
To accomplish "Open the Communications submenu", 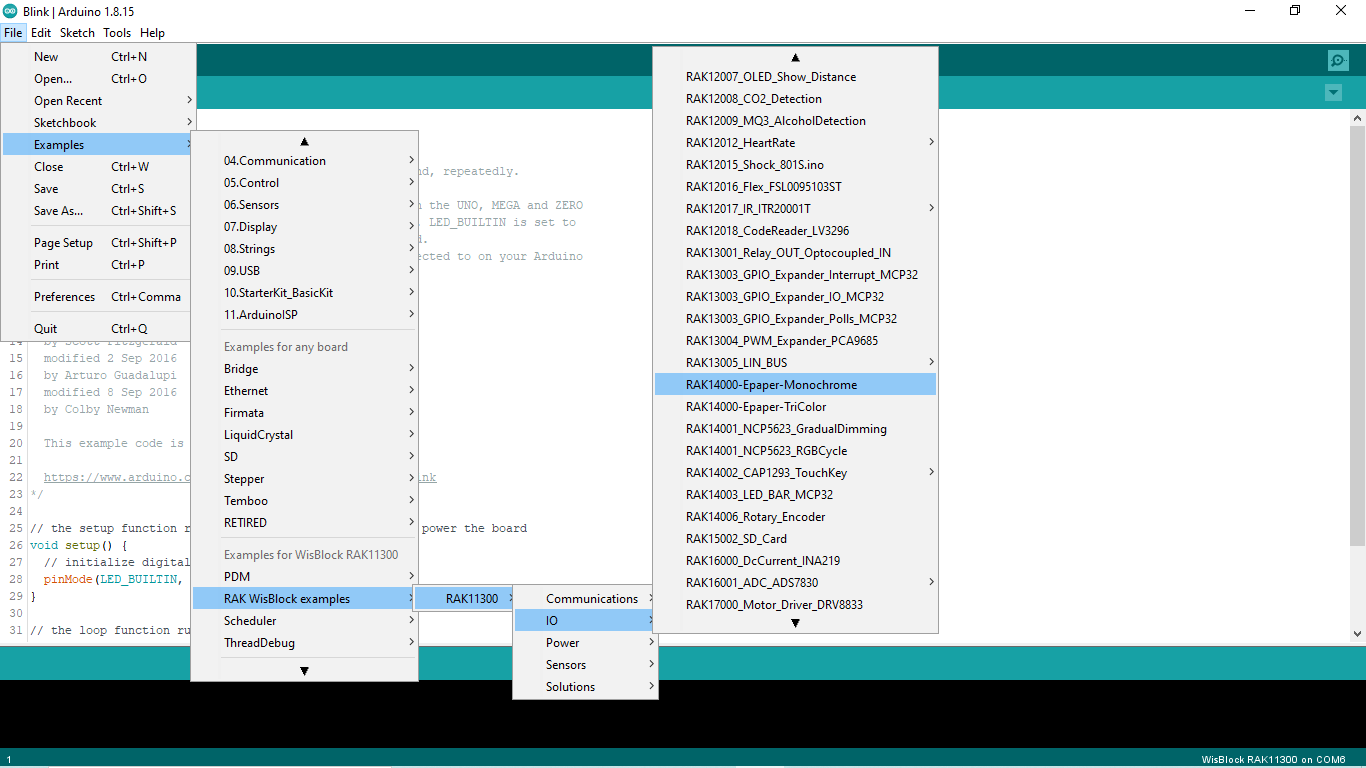I will (x=585, y=599).
